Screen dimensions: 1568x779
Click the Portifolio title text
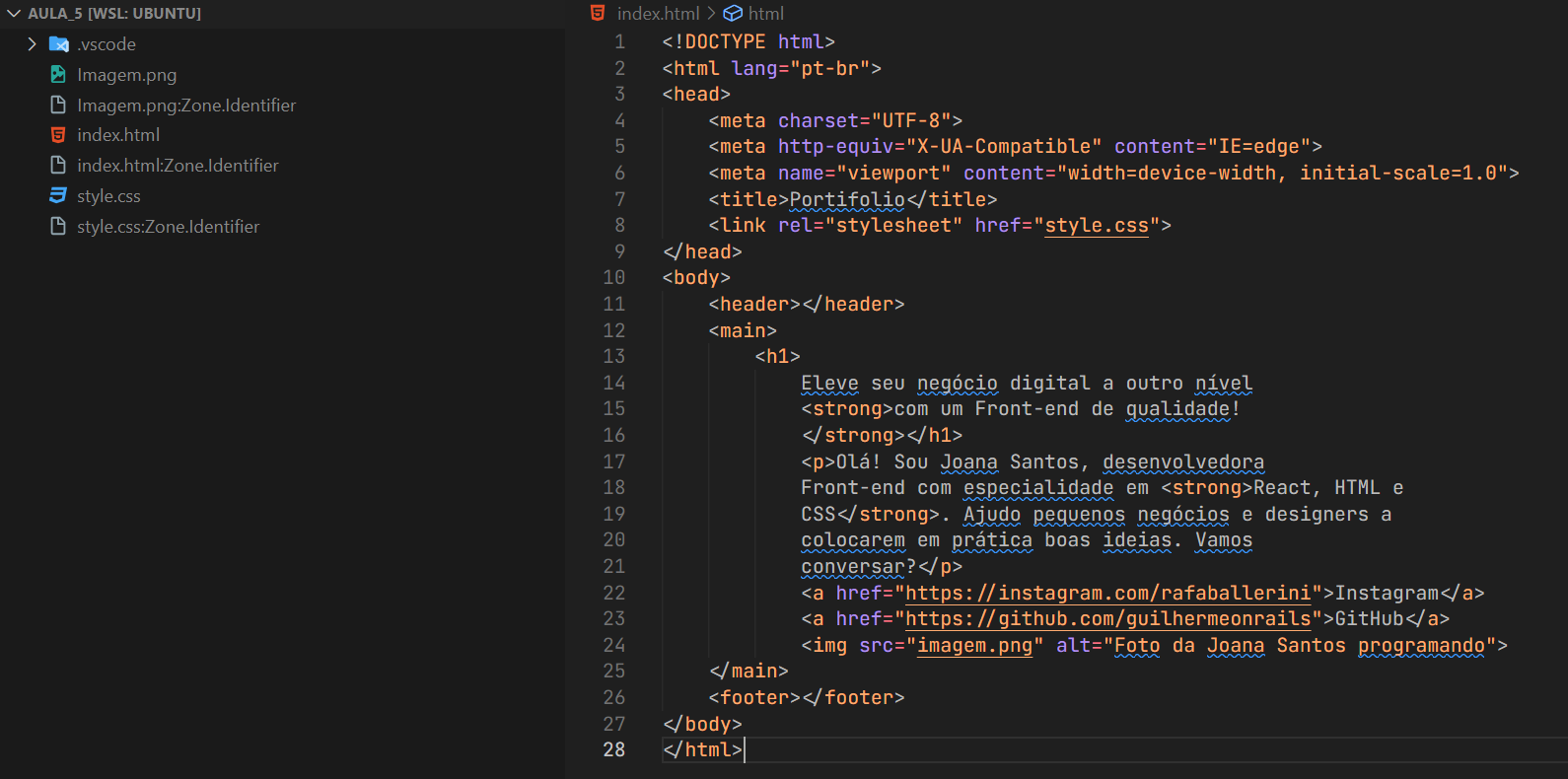coord(847,200)
